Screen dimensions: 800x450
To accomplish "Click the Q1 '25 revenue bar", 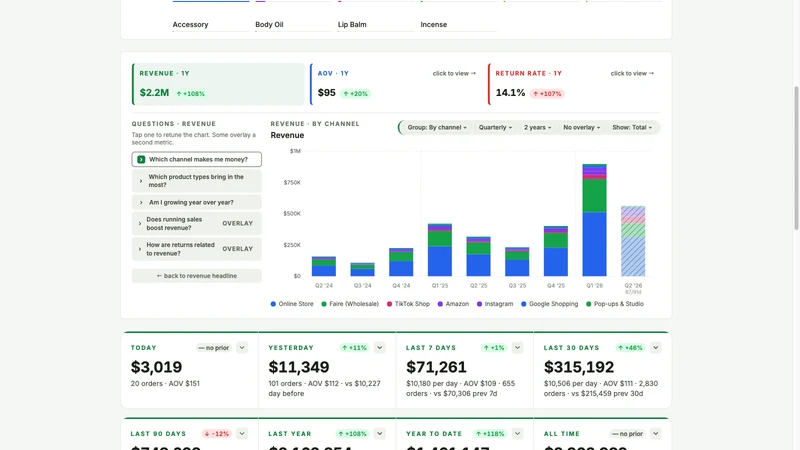I will click(440, 249).
